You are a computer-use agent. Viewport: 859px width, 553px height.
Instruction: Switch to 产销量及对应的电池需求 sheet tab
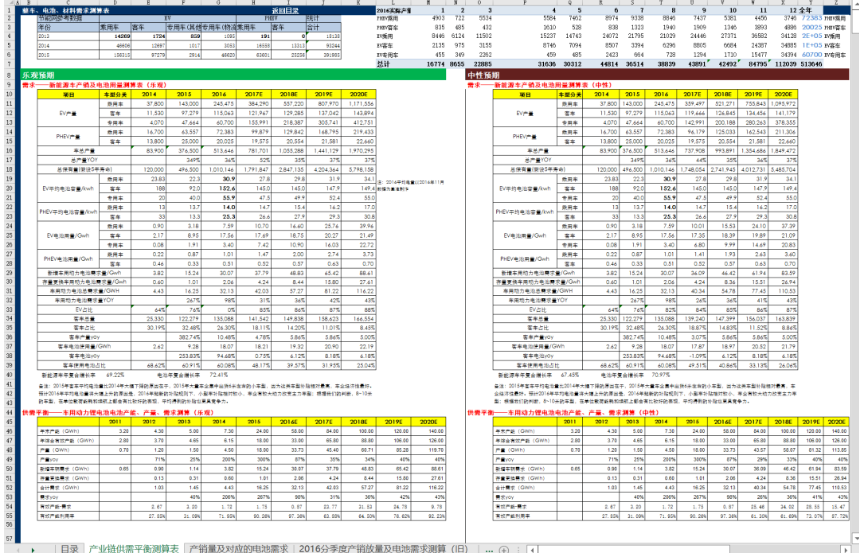(238, 548)
